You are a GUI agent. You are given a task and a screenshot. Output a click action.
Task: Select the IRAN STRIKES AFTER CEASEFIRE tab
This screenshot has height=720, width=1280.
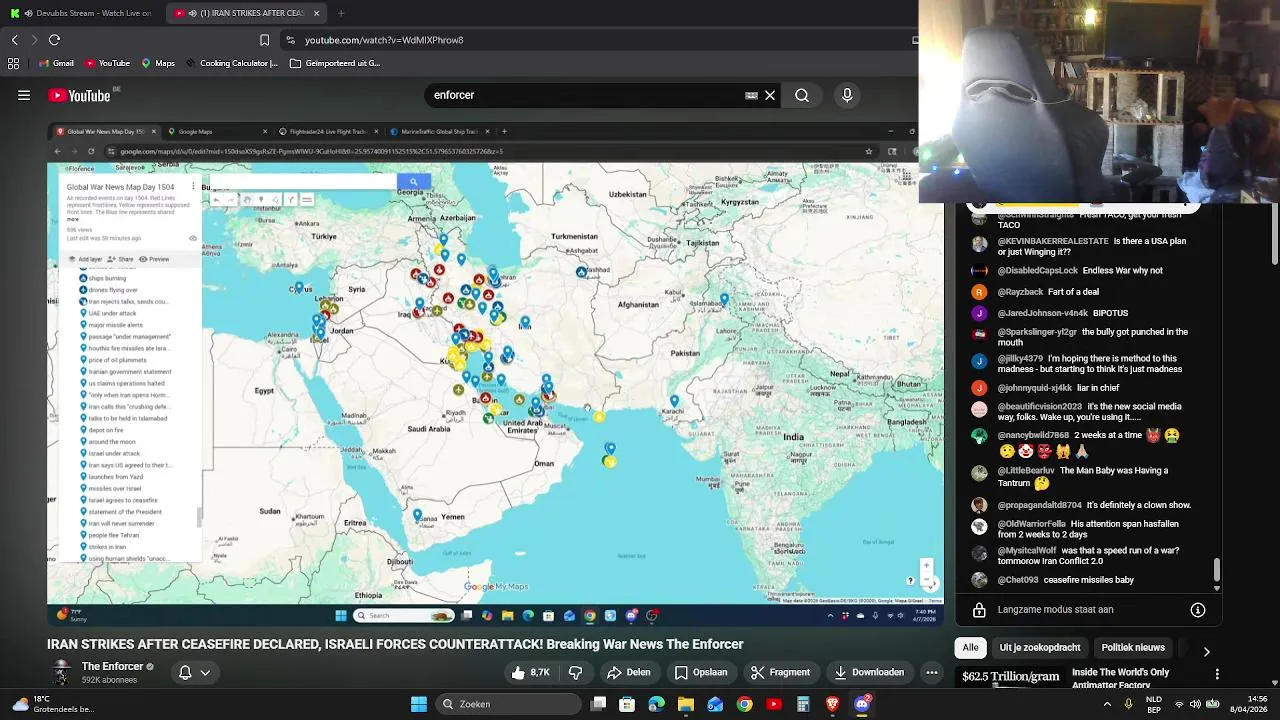click(246, 13)
